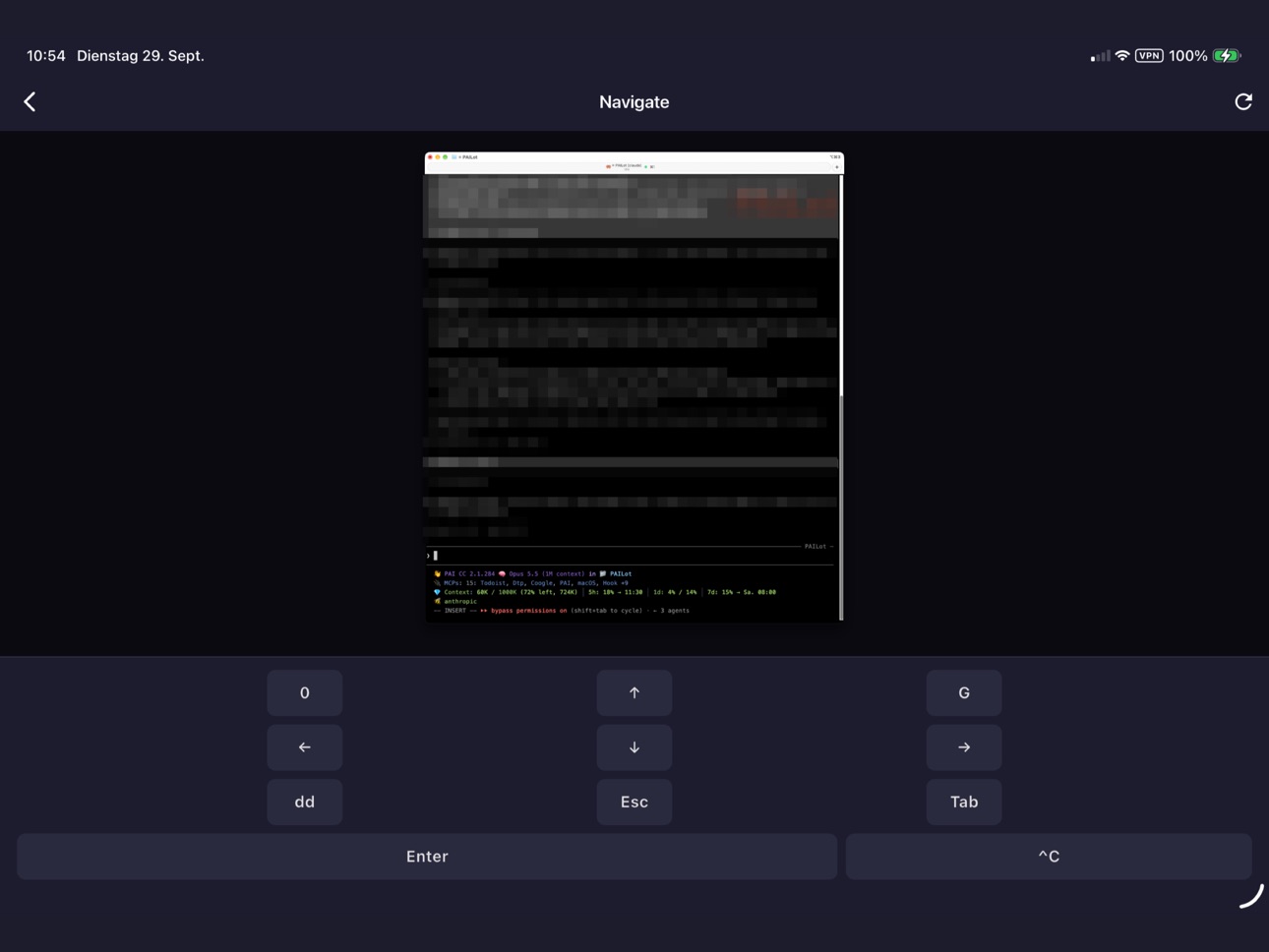Tap the Wi-Fi icon in status bar

coord(1122,56)
